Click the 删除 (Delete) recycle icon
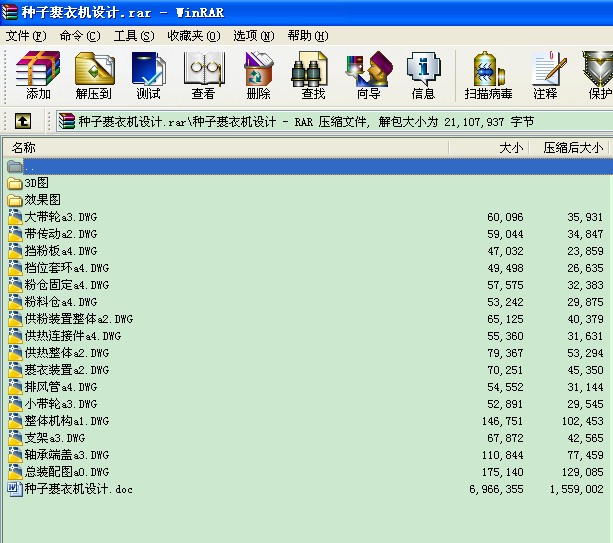Viewport: 613px width, 543px height. tap(258, 75)
